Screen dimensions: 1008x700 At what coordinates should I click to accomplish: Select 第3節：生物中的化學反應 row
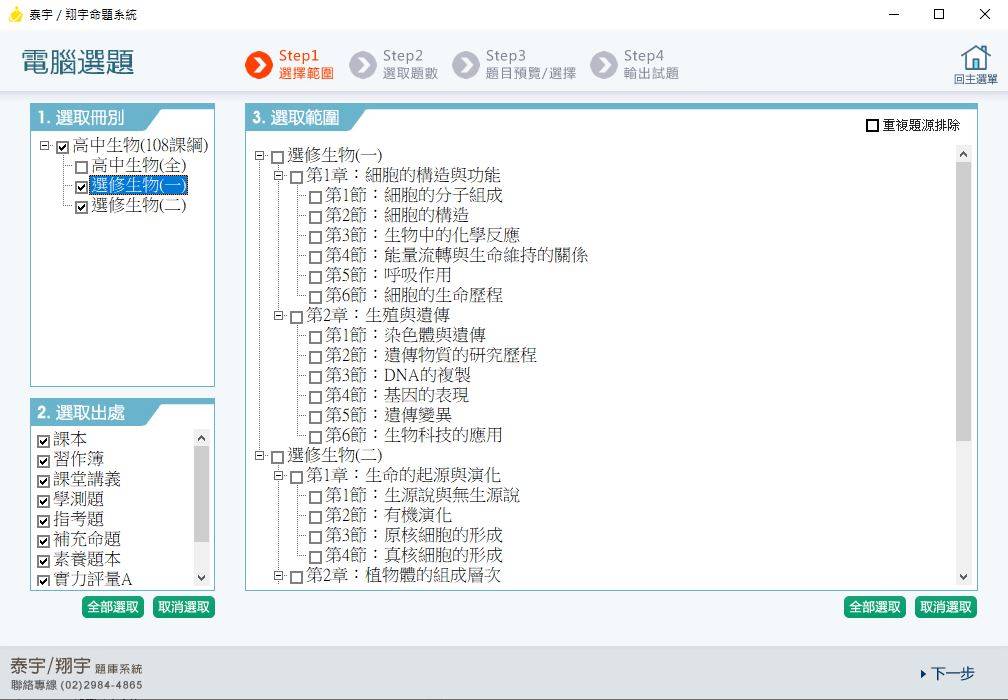click(422, 235)
